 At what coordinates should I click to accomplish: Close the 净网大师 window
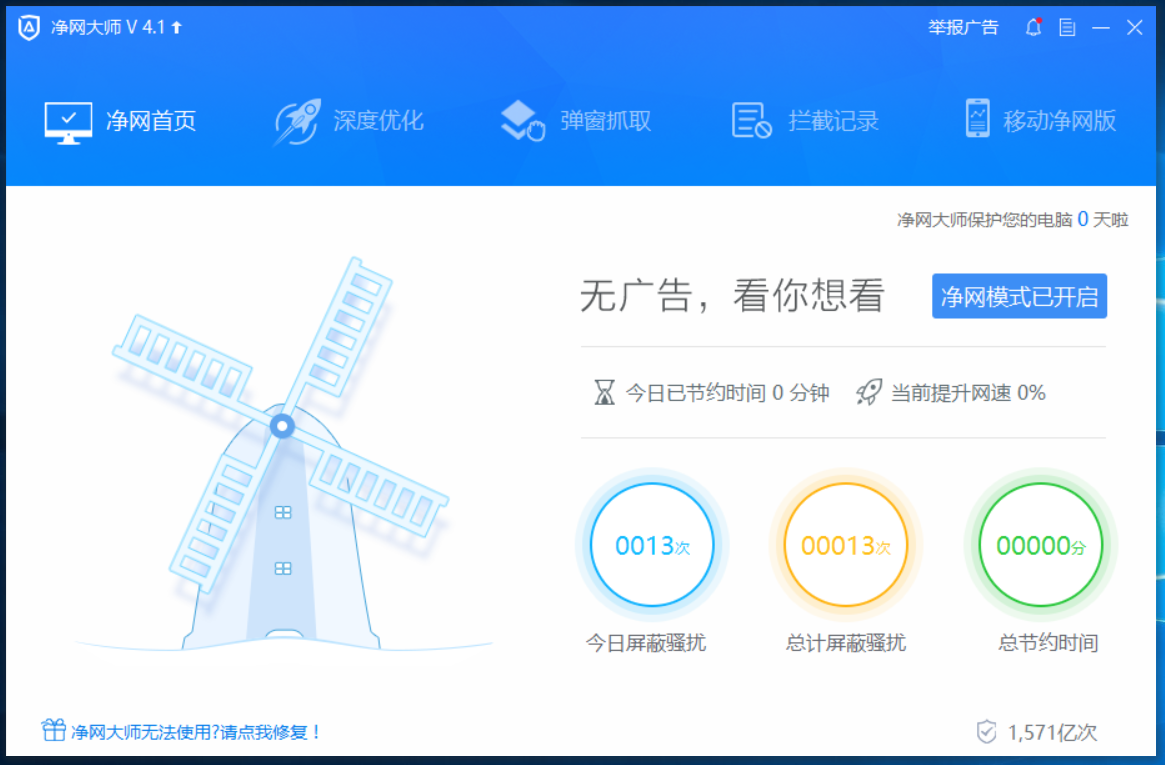pos(1135,27)
